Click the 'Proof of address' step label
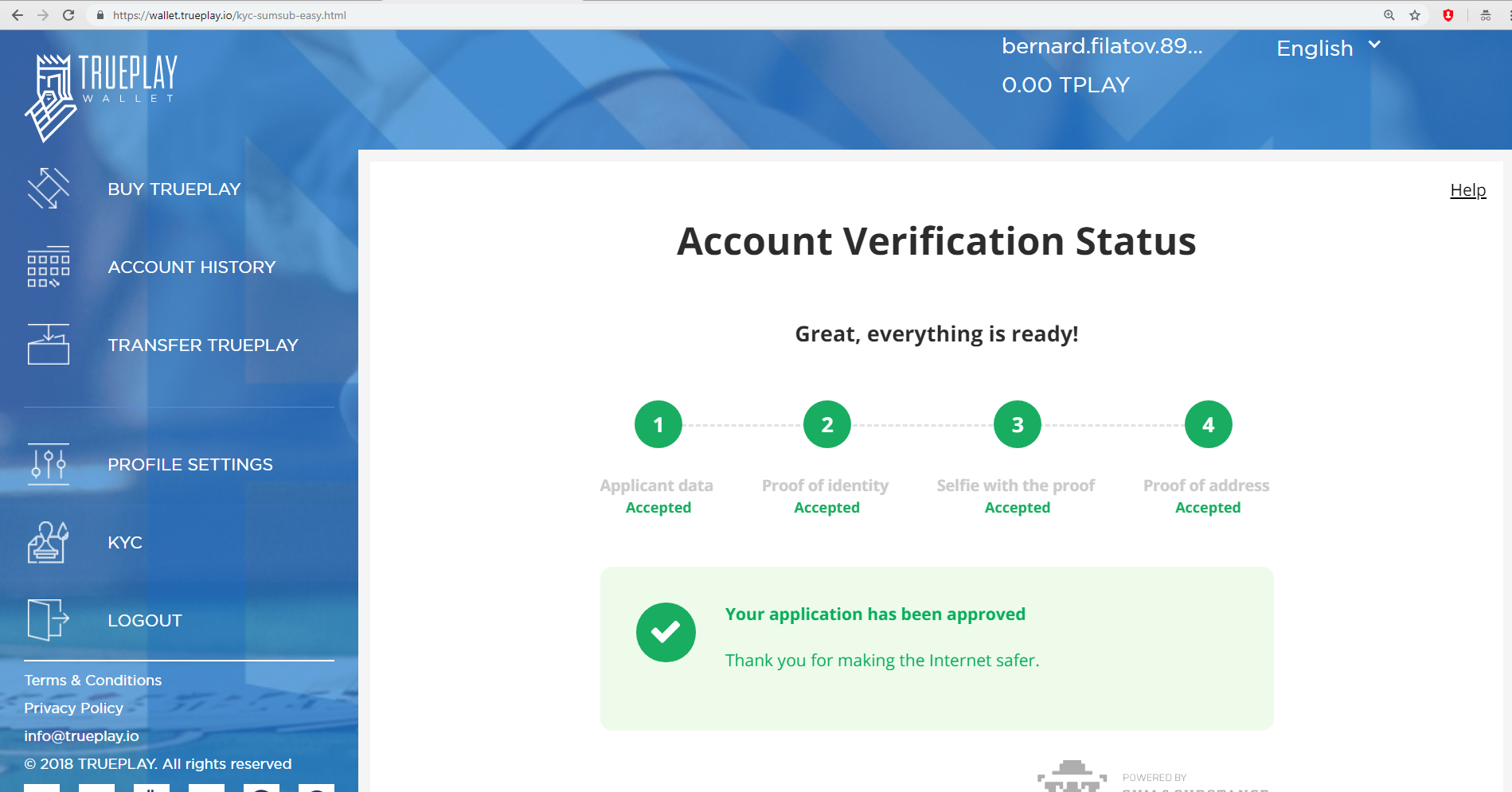Image resolution: width=1512 pixels, height=792 pixels. click(x=1207, y=486)
